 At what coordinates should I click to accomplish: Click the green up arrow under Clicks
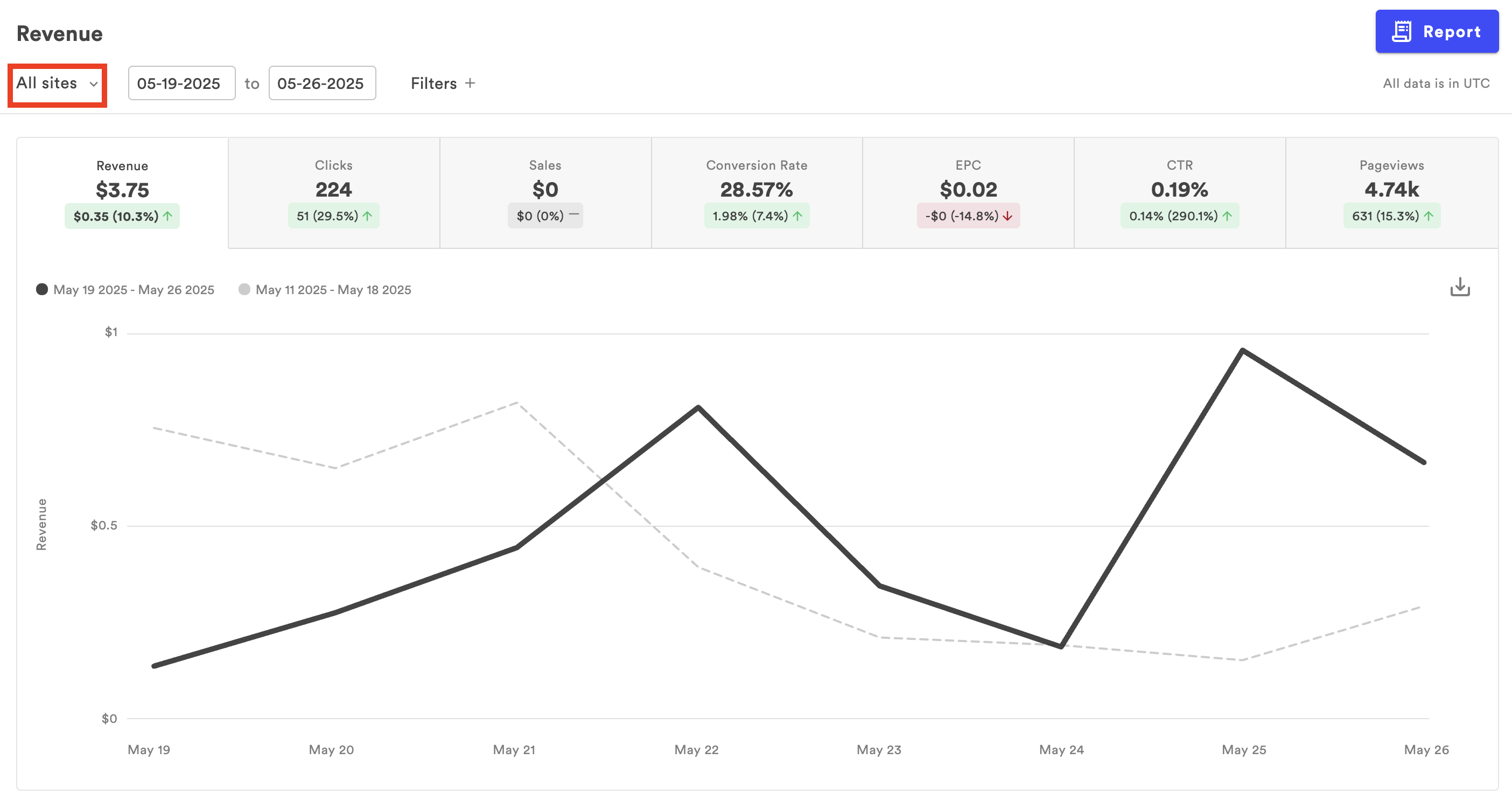367,216
